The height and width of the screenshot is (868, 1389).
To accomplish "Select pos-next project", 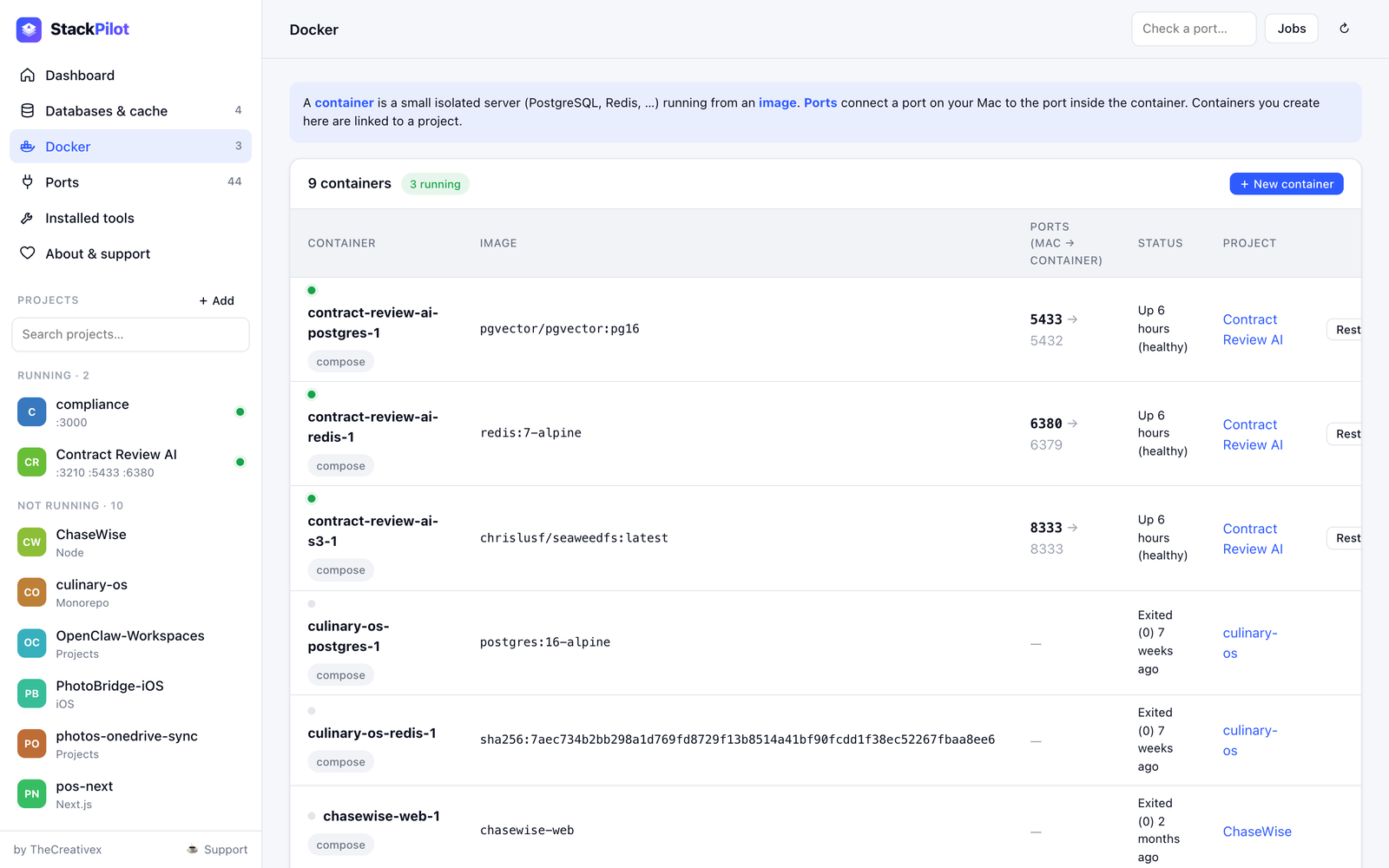I will [x=130, y=794].
